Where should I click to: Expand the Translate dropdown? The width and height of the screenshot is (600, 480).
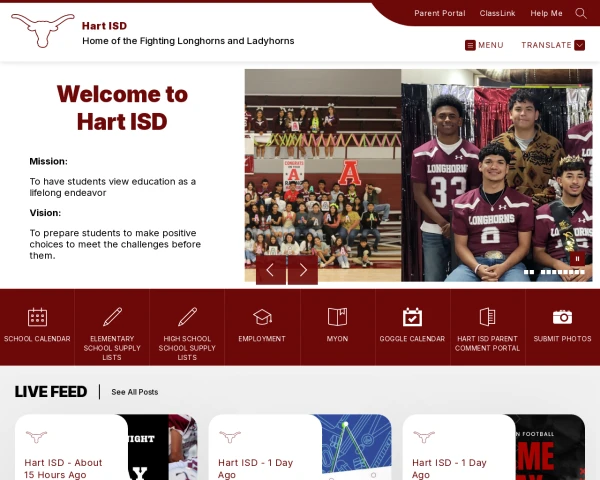[553, 45]
